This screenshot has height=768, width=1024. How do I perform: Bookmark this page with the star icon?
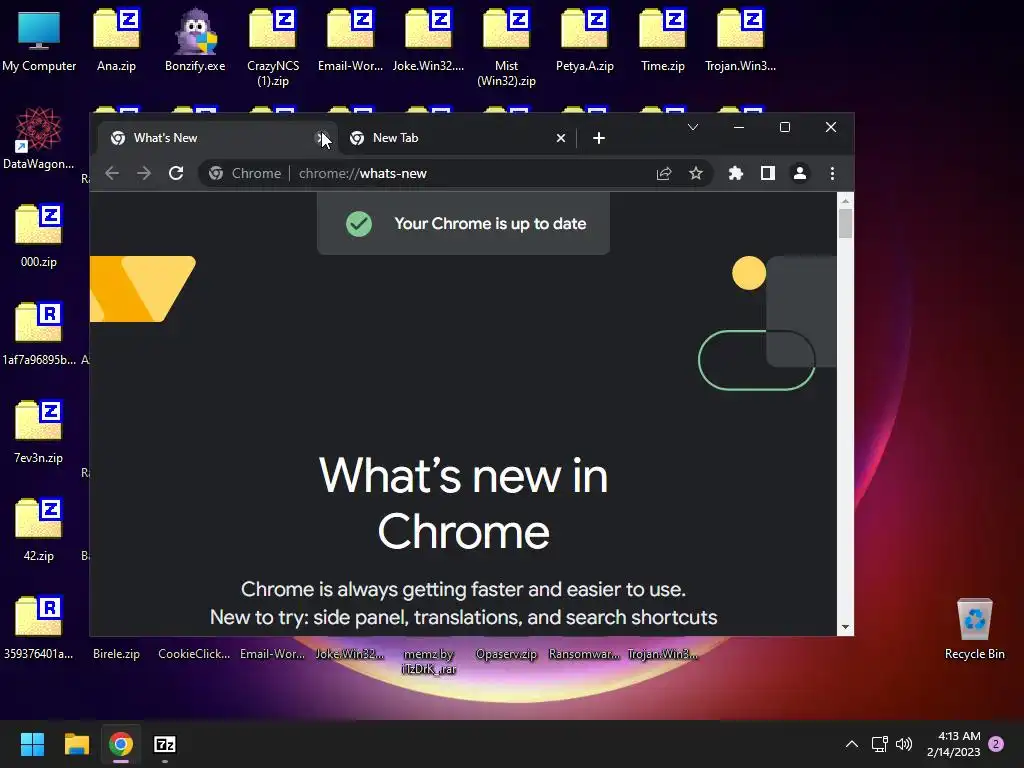click(x=696, y=173)
